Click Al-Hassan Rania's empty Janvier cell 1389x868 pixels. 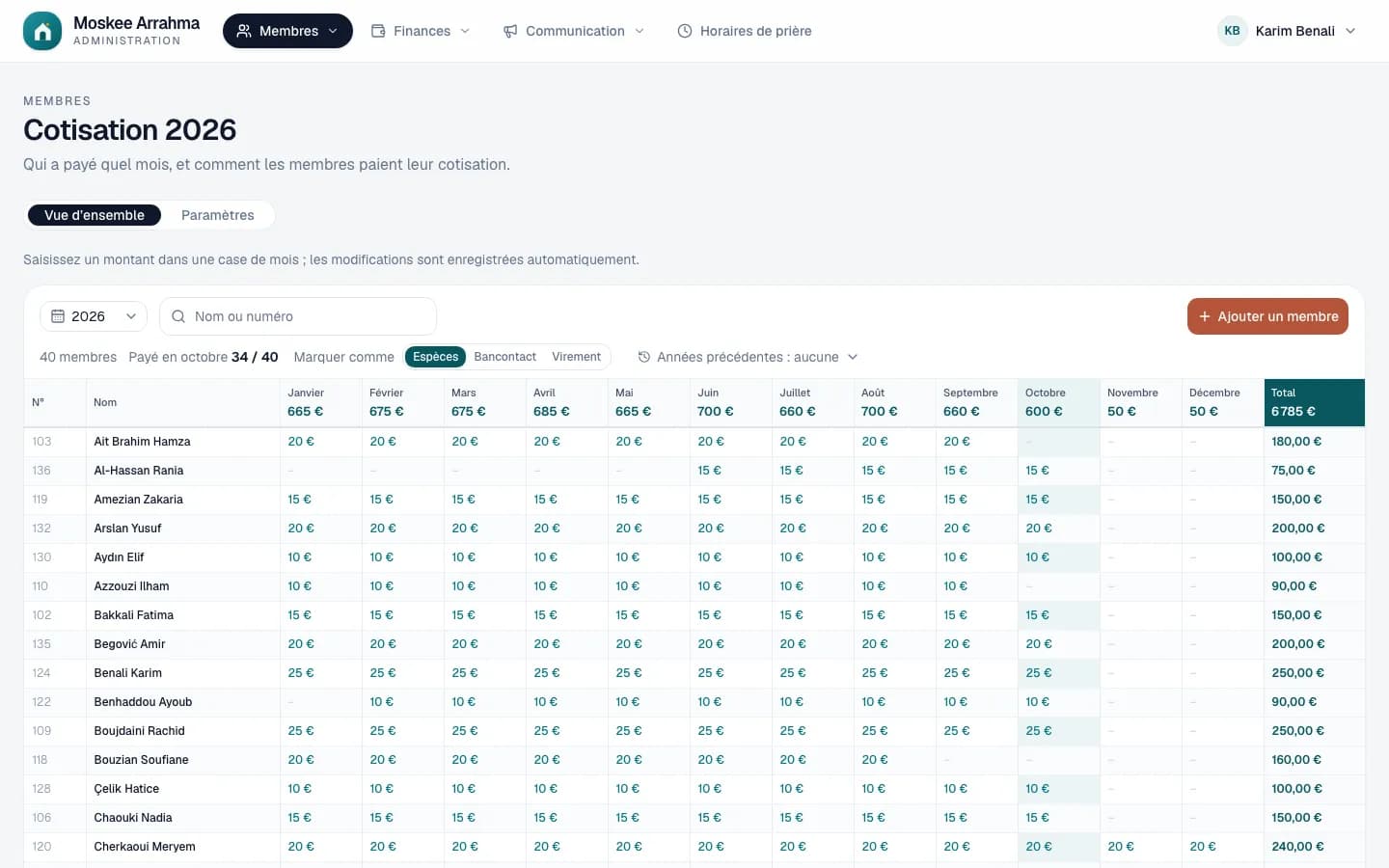[x=320, y=471]
